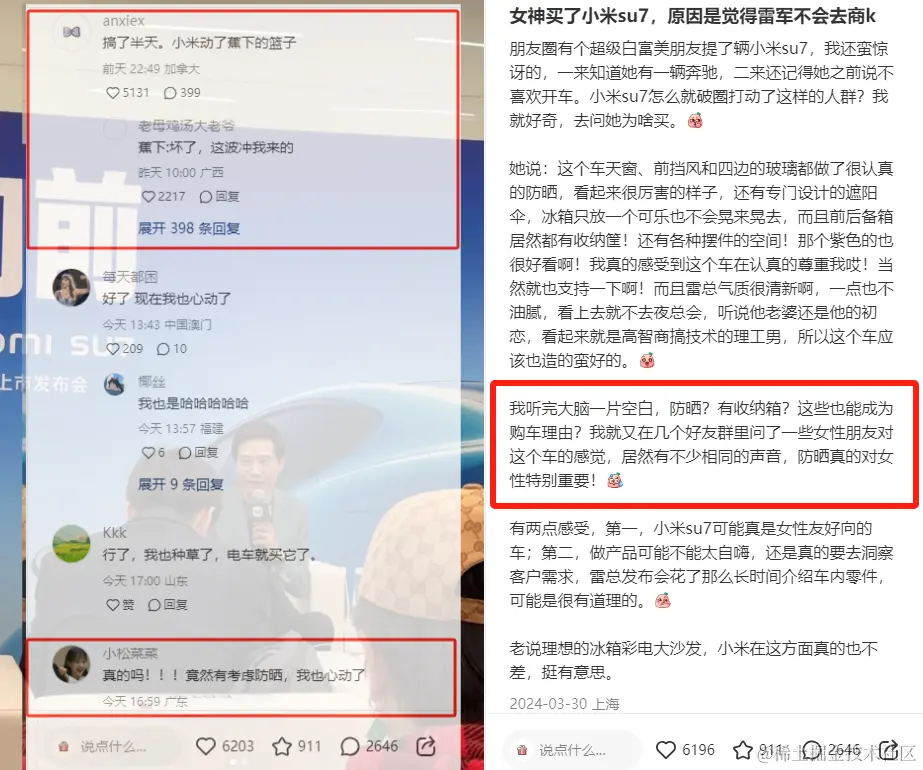The height and width of the screenshot is (770, 923).
Task: Open 小松菜菜's profile avatar
Action: click(x=71, y=664)
